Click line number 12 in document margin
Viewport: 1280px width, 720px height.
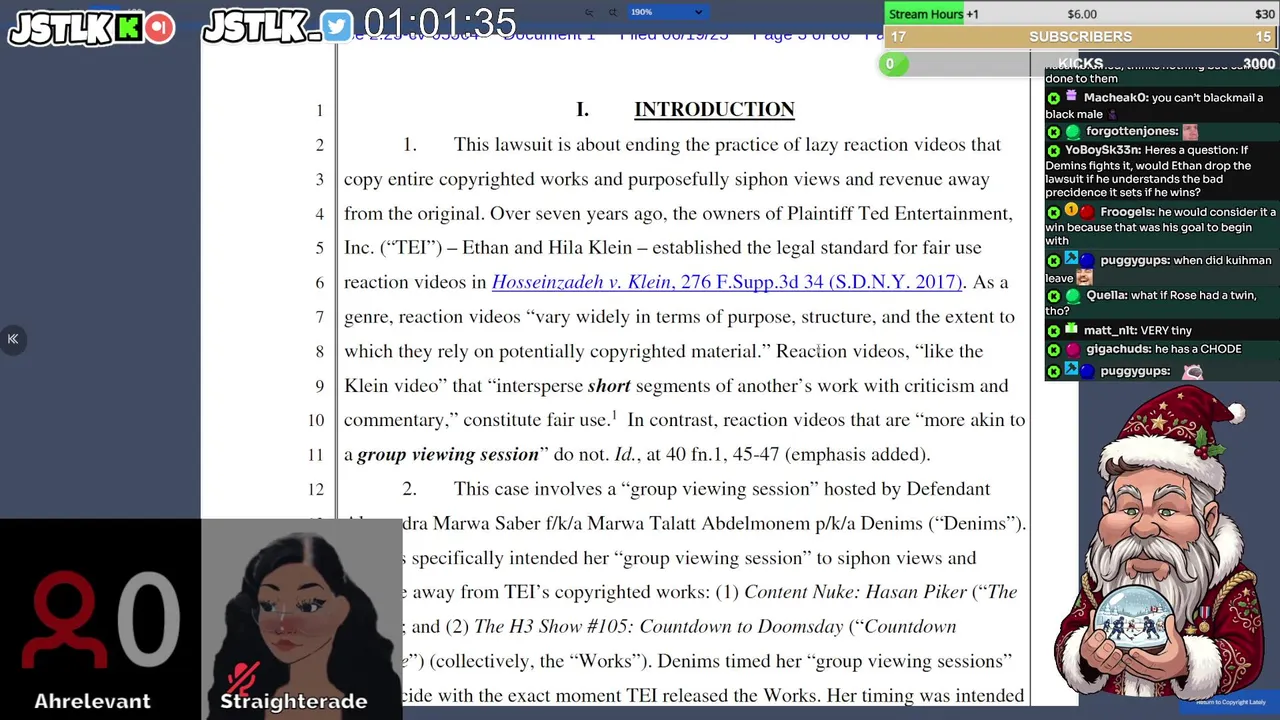315,489
